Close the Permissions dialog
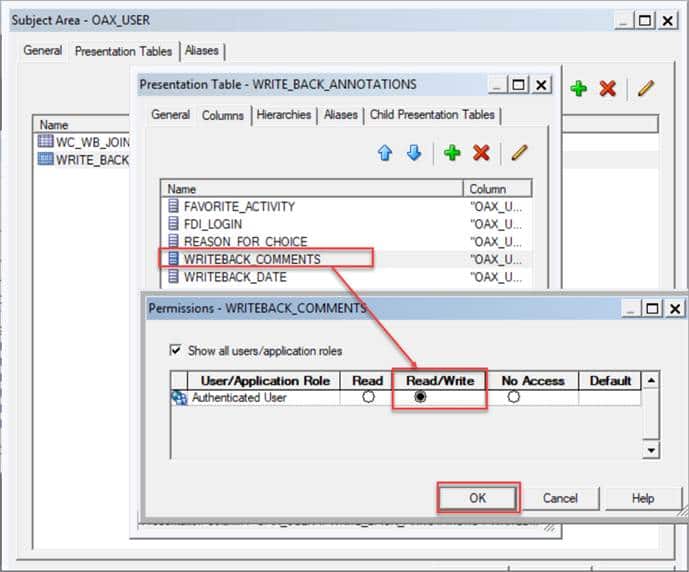Screen dimensions: 689x572 coord(674,309)
